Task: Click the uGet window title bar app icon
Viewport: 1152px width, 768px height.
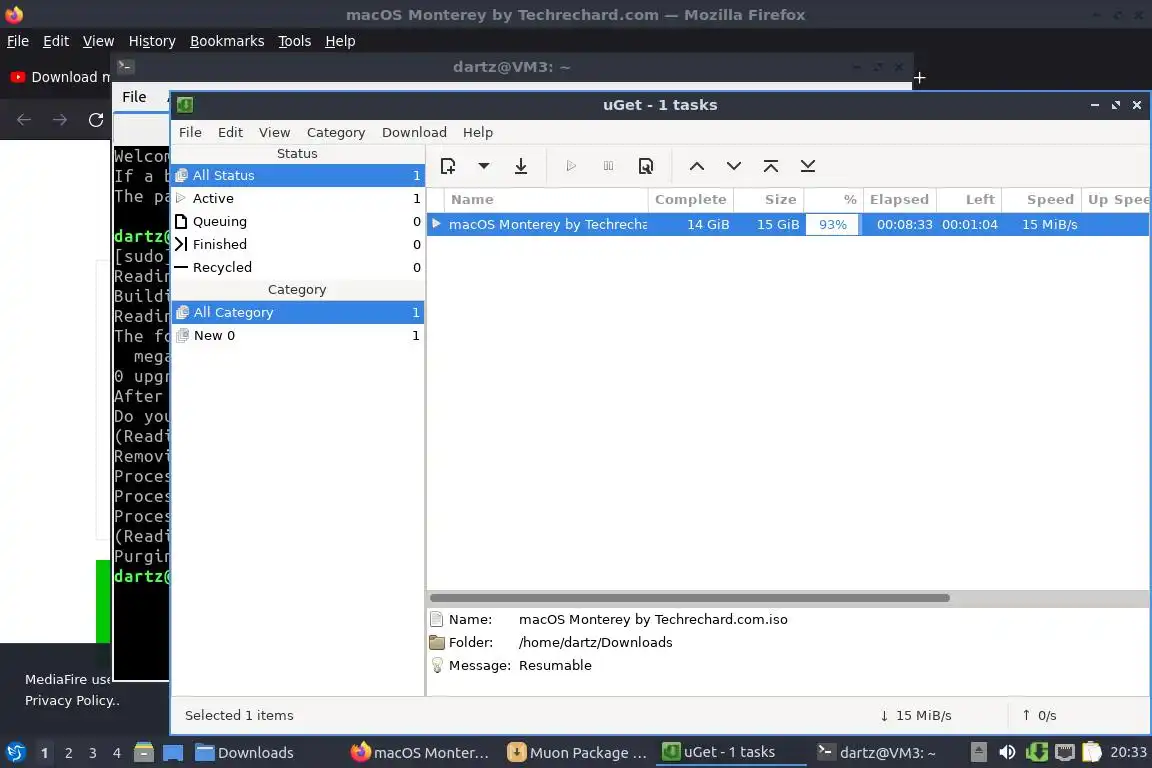Action: [x=185, y=105]
